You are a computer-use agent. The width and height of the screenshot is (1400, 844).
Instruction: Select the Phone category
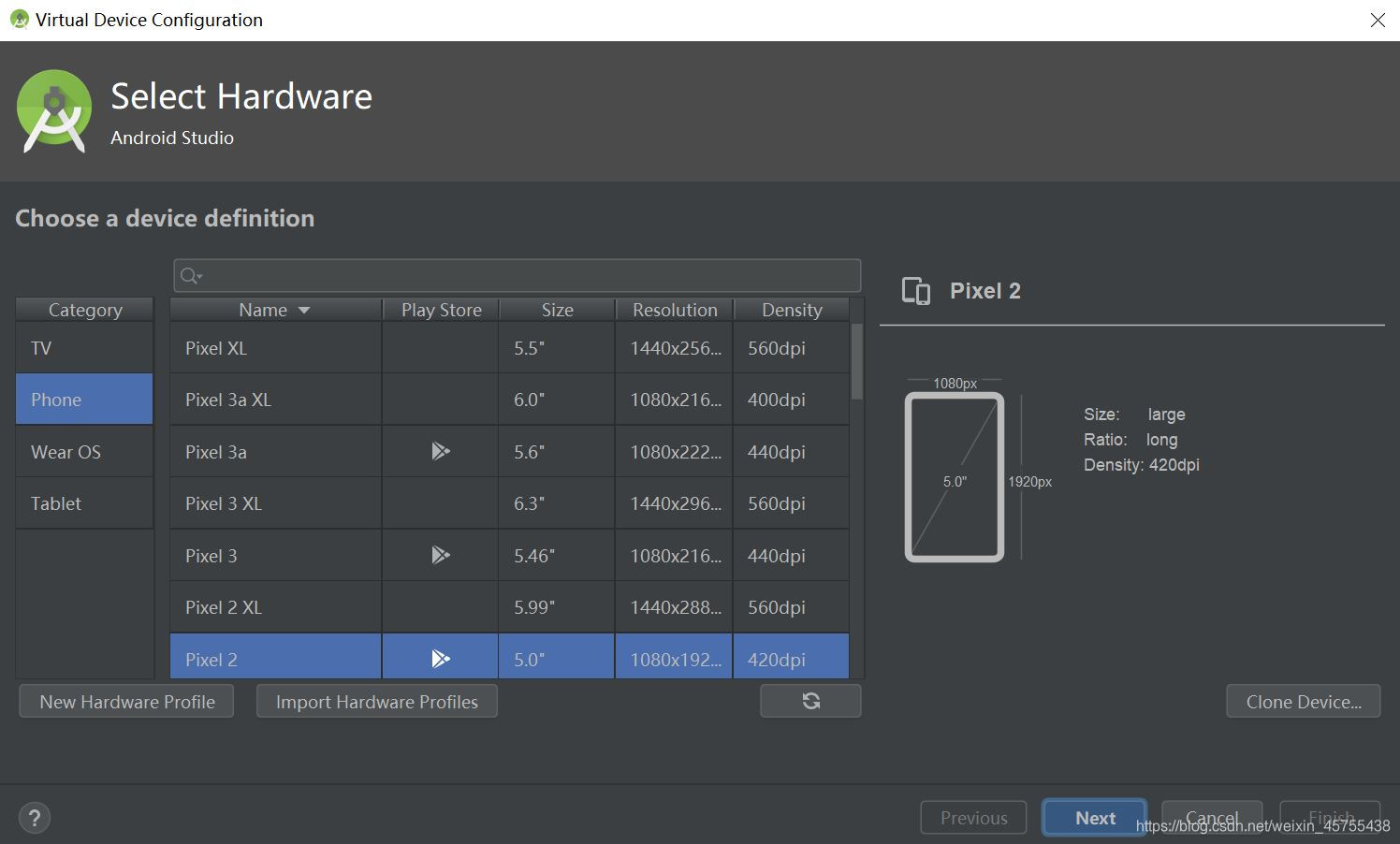(x=84, y=400)
